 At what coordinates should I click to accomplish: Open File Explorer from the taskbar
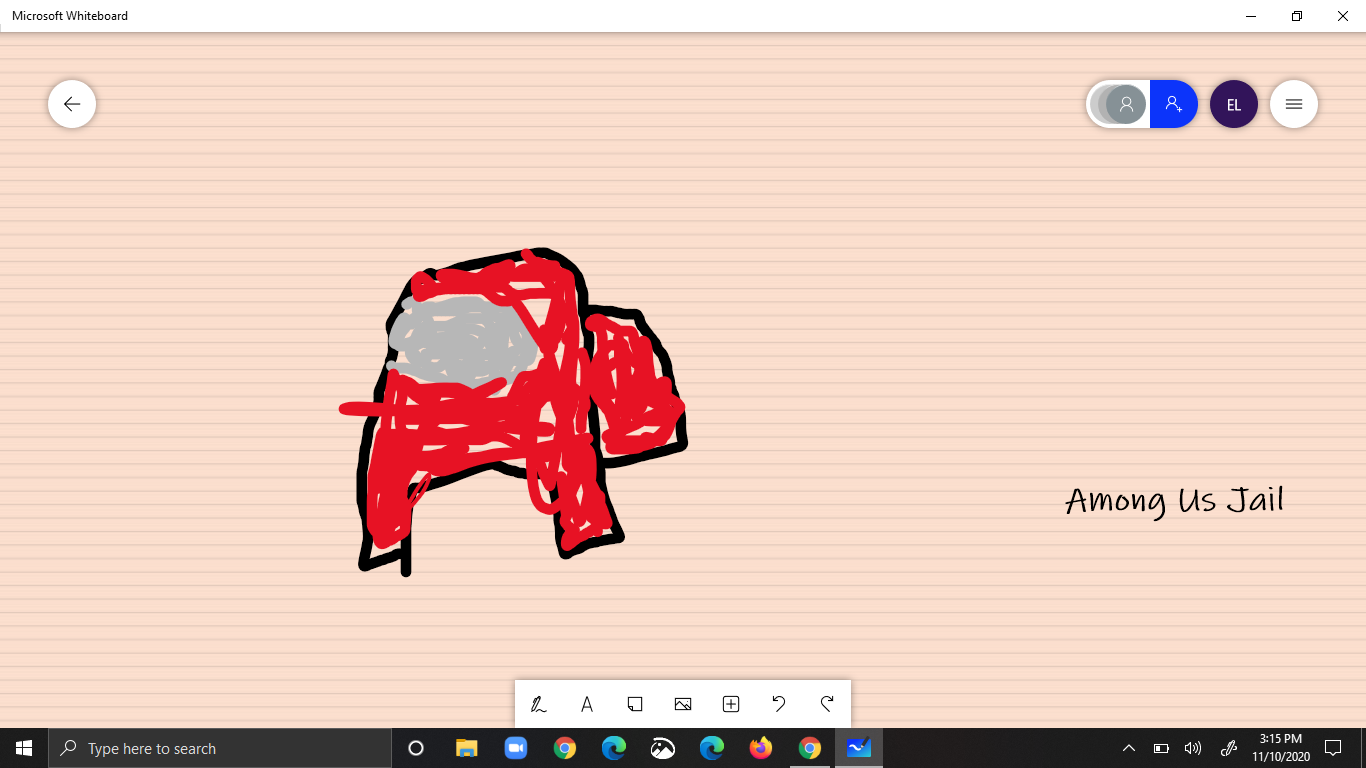click(x=467, y=748)
